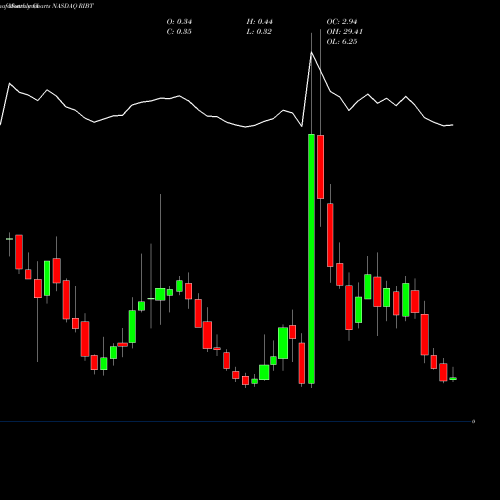Click the 0 axis label at baseline end

click(473, 422)
